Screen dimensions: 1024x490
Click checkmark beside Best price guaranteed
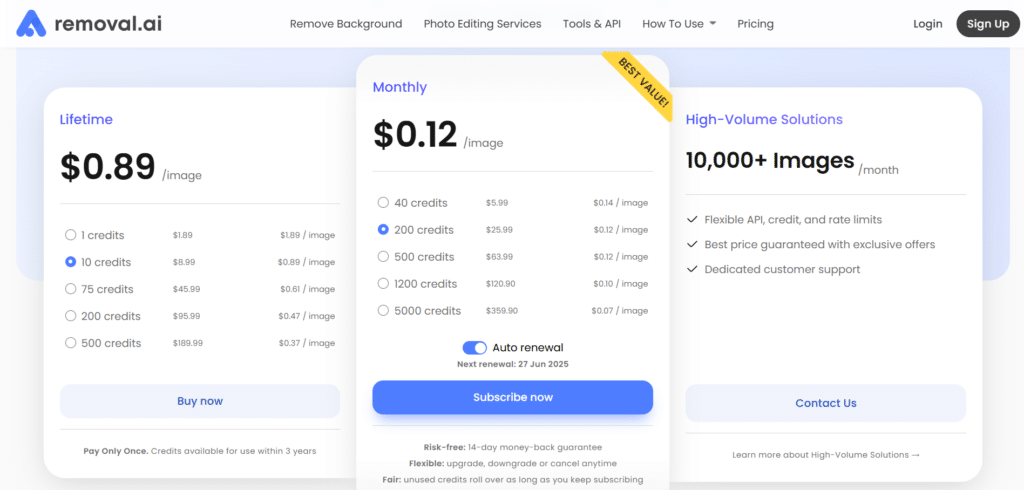click(x=692, y=244)
